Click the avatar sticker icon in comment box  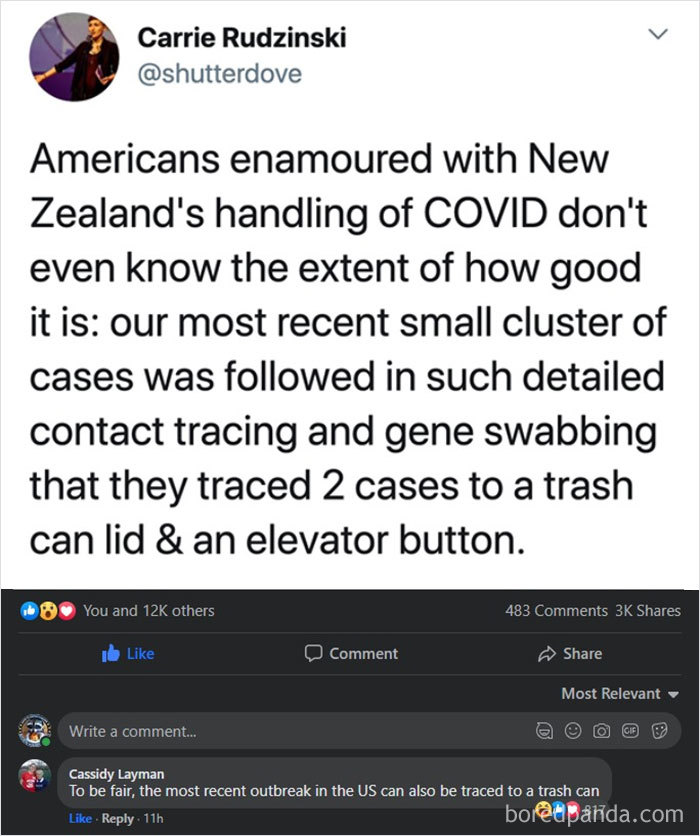[544, 730]
